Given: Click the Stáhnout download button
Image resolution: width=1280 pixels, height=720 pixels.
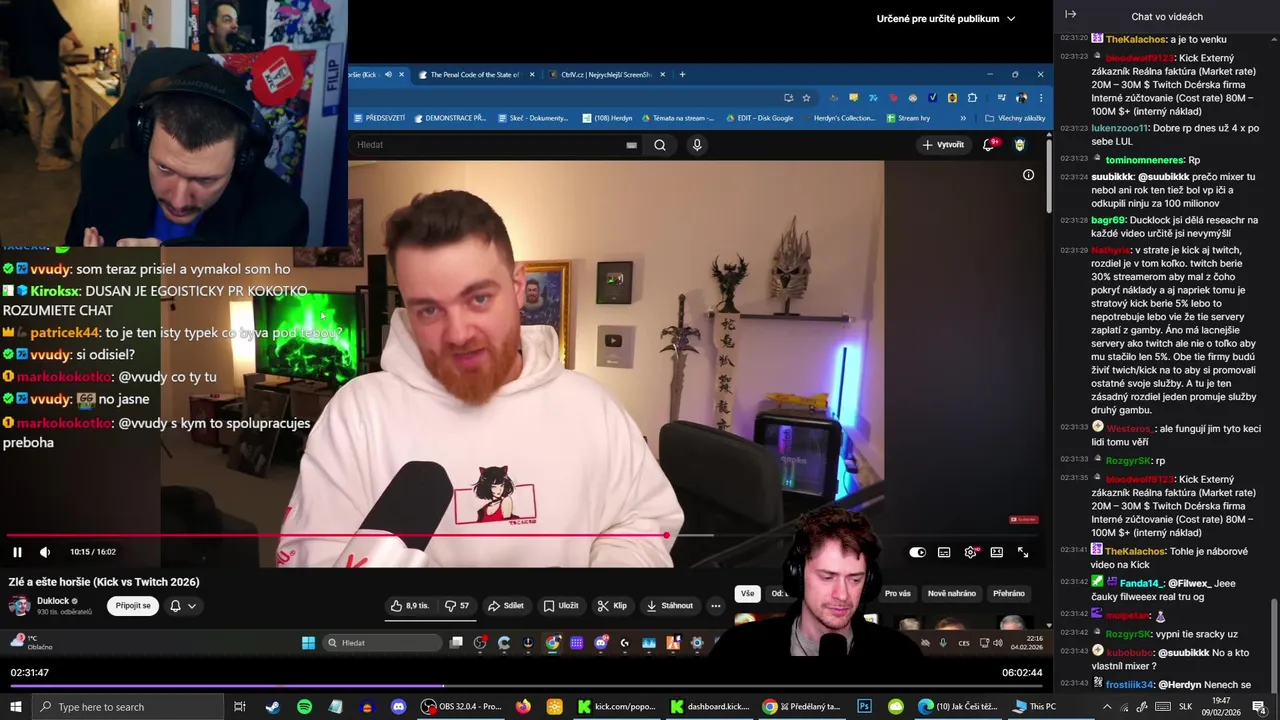Looking at the screenshot, I should click(x=670, y=606).
